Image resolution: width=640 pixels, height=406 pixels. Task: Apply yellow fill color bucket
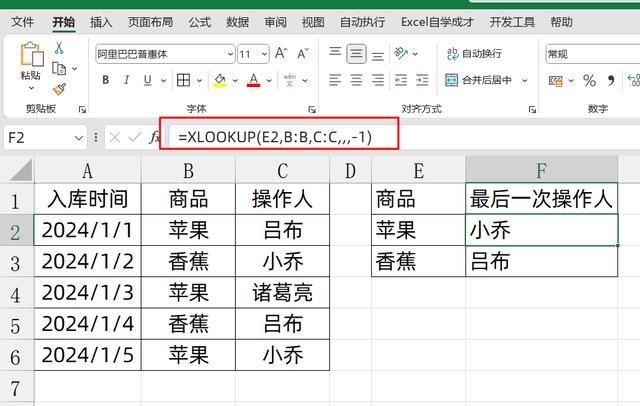click(220, 80)
